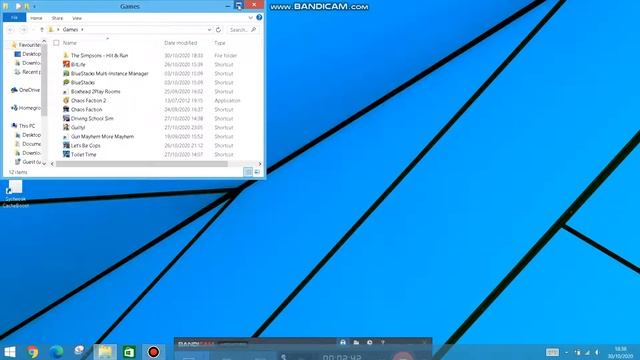Click the 'Application' type cell
Viewport: 640px width, 360px height.
[x=227, y=100]
